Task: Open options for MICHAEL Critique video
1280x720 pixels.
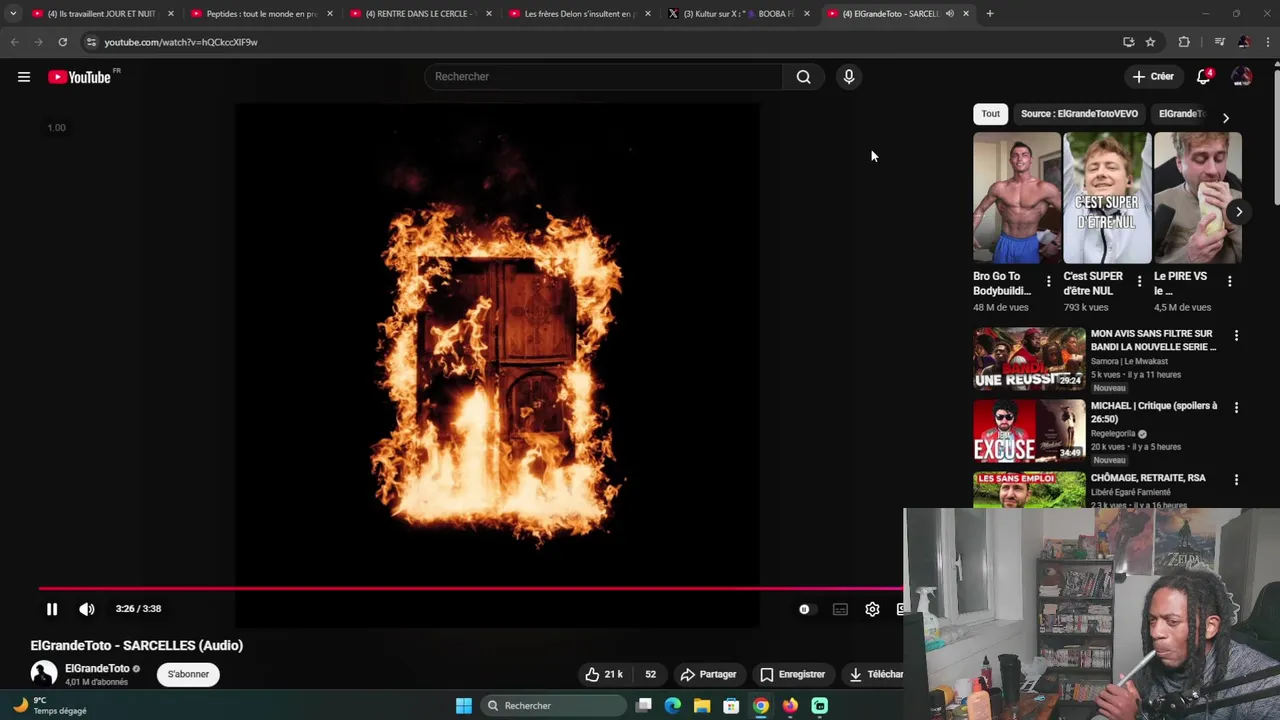Action: [1236, 408]
